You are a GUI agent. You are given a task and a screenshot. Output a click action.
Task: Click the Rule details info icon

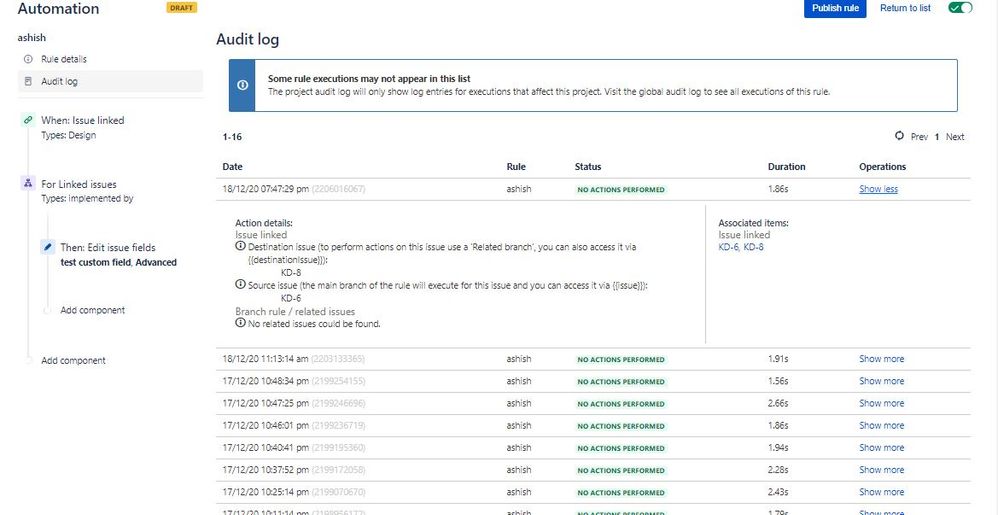point(27,59)
